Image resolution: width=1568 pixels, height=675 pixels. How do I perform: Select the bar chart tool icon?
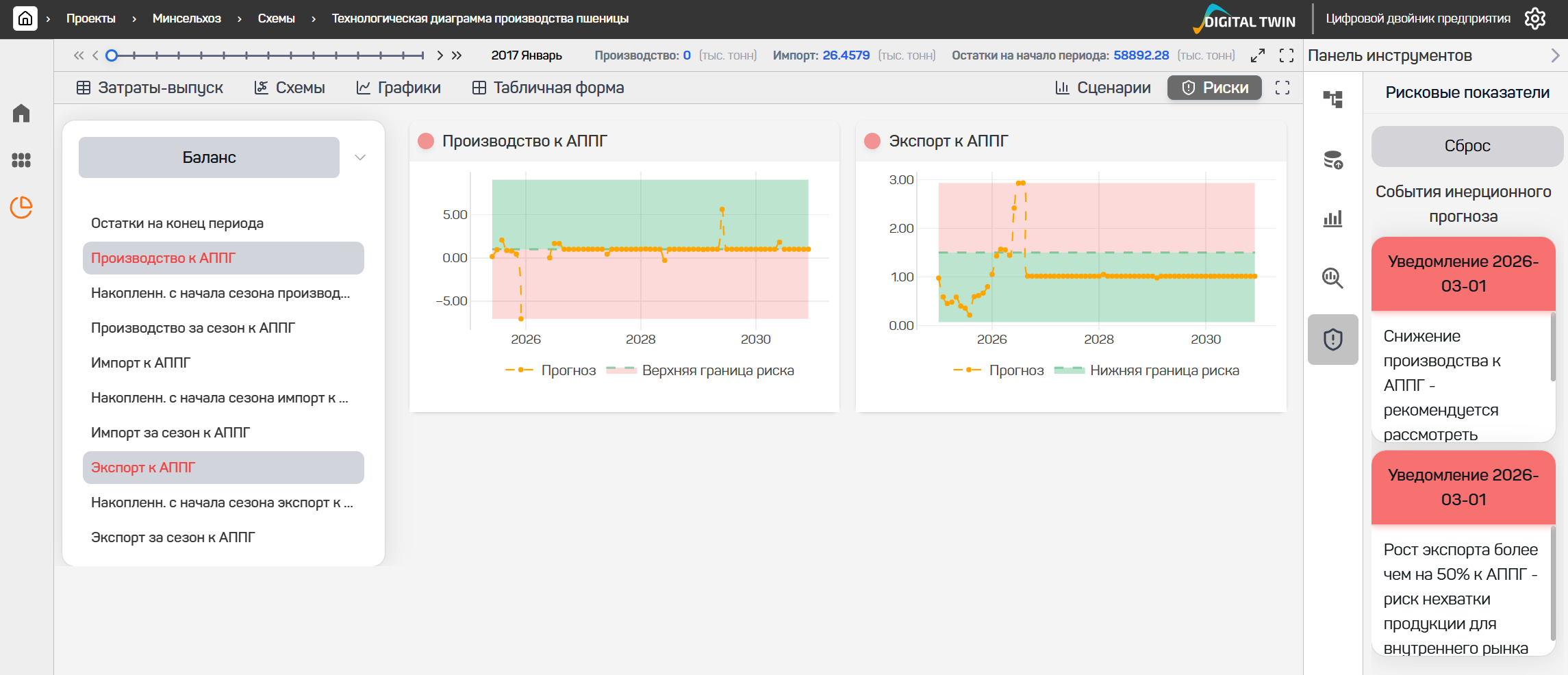pyautogui.click(x=1332, y=219)
